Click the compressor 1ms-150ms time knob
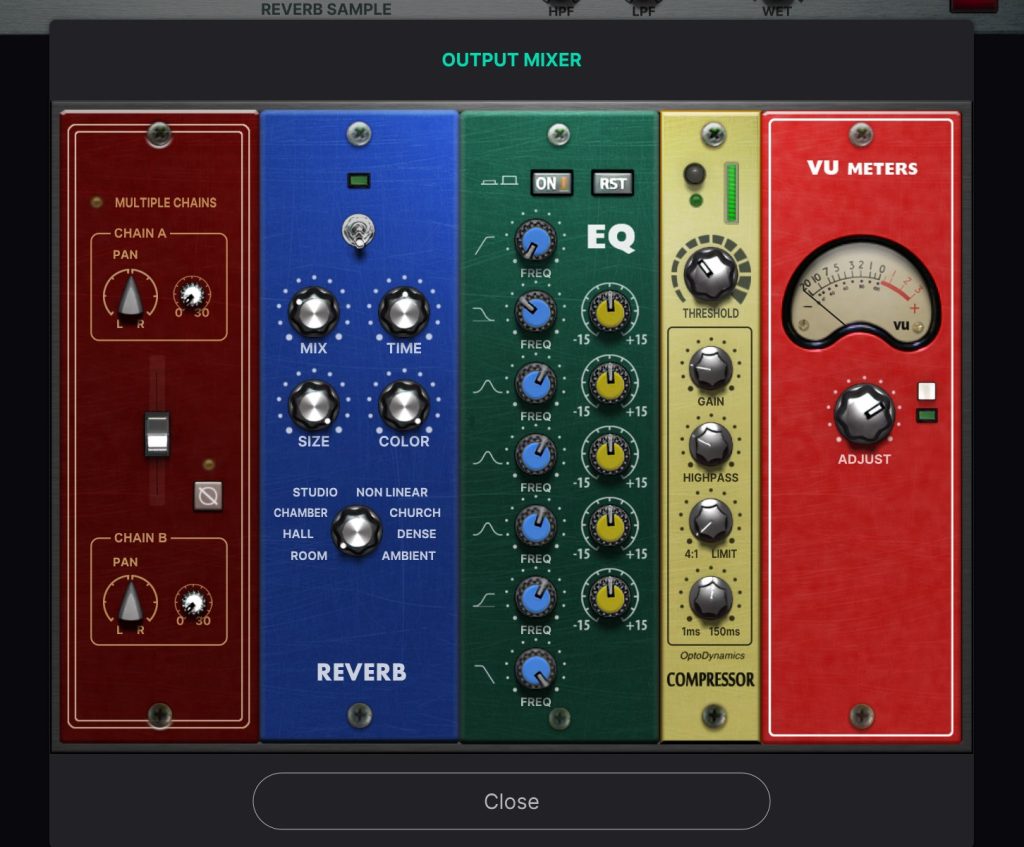1024x847 pixels. coord(710,598)
